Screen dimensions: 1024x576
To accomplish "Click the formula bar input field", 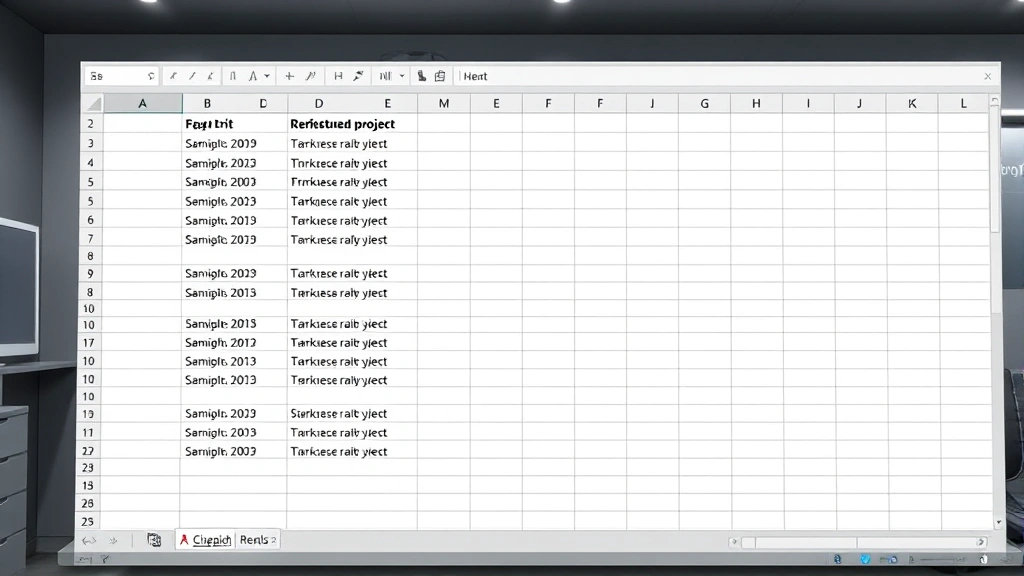I will pyautogui.click(x=720, y=76).
